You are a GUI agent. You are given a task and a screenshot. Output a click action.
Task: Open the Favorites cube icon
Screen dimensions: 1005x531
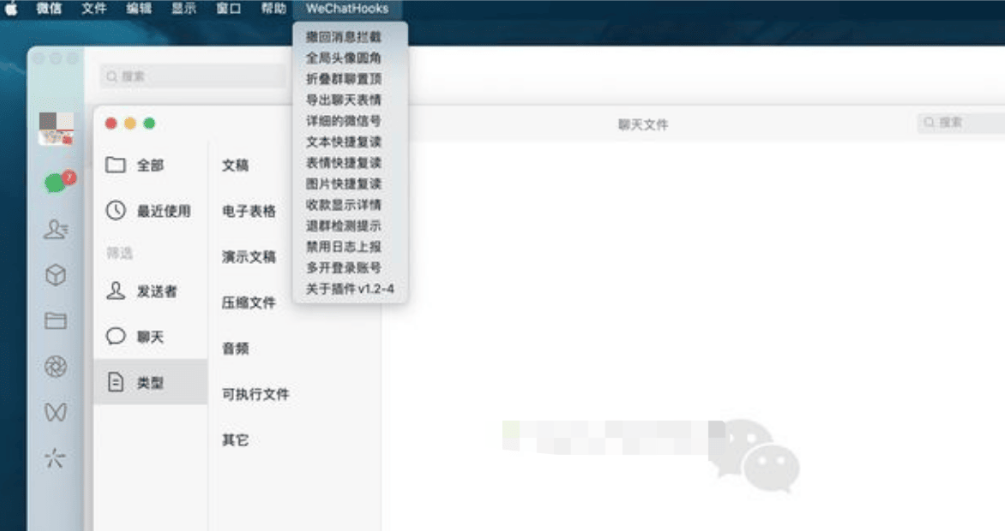click(x=56, y=275)
